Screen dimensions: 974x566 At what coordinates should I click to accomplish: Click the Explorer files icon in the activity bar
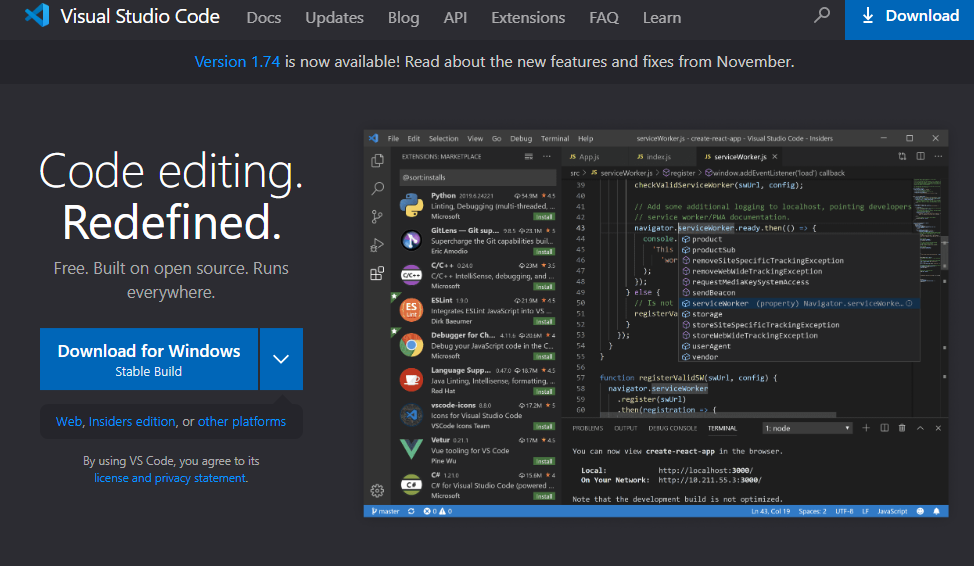pos(377,160)
